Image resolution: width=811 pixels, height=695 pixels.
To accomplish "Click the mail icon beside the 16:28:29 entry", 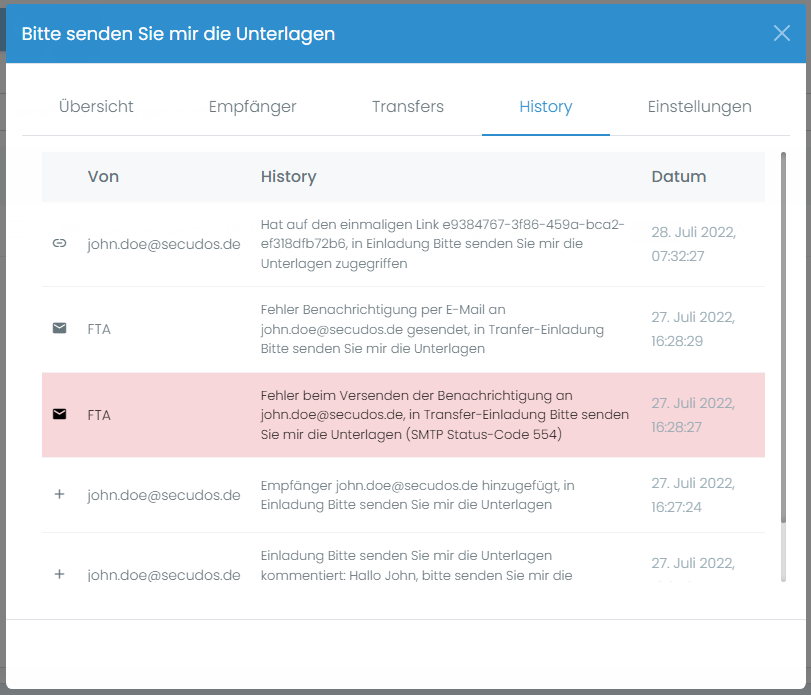I will (59, 328).
